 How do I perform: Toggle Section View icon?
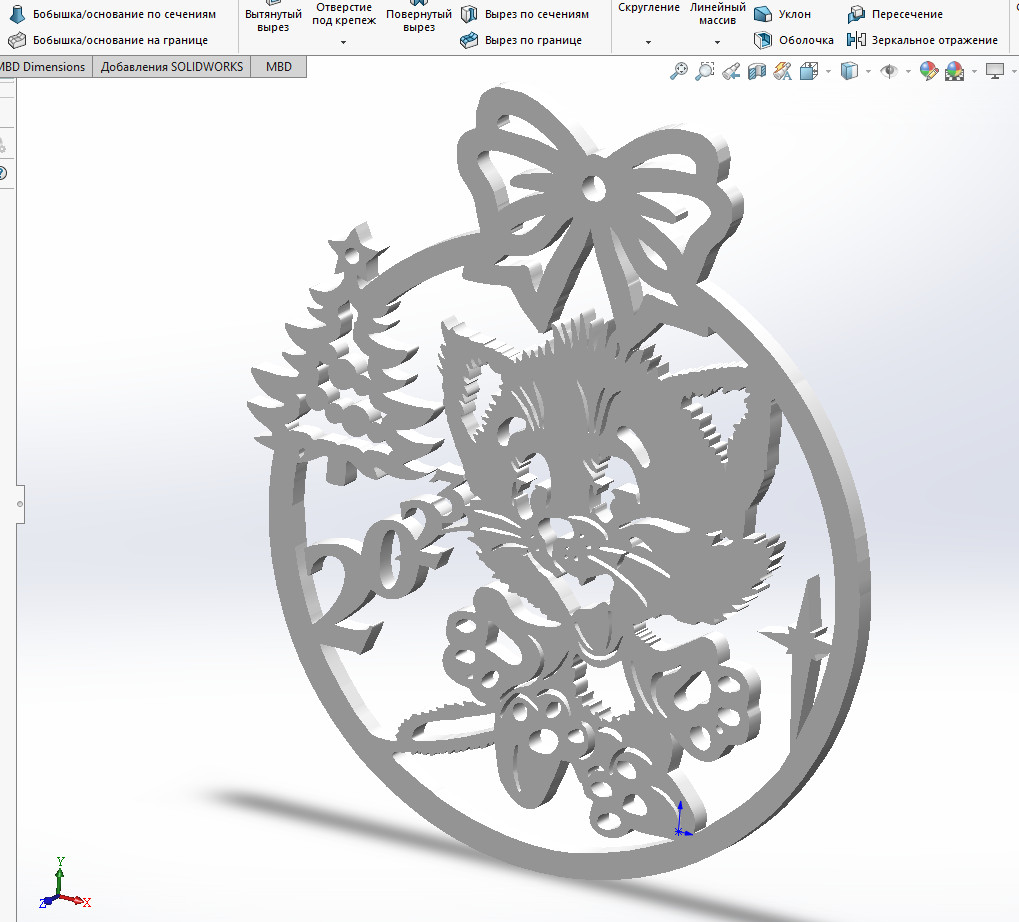(x=756, y=70)
